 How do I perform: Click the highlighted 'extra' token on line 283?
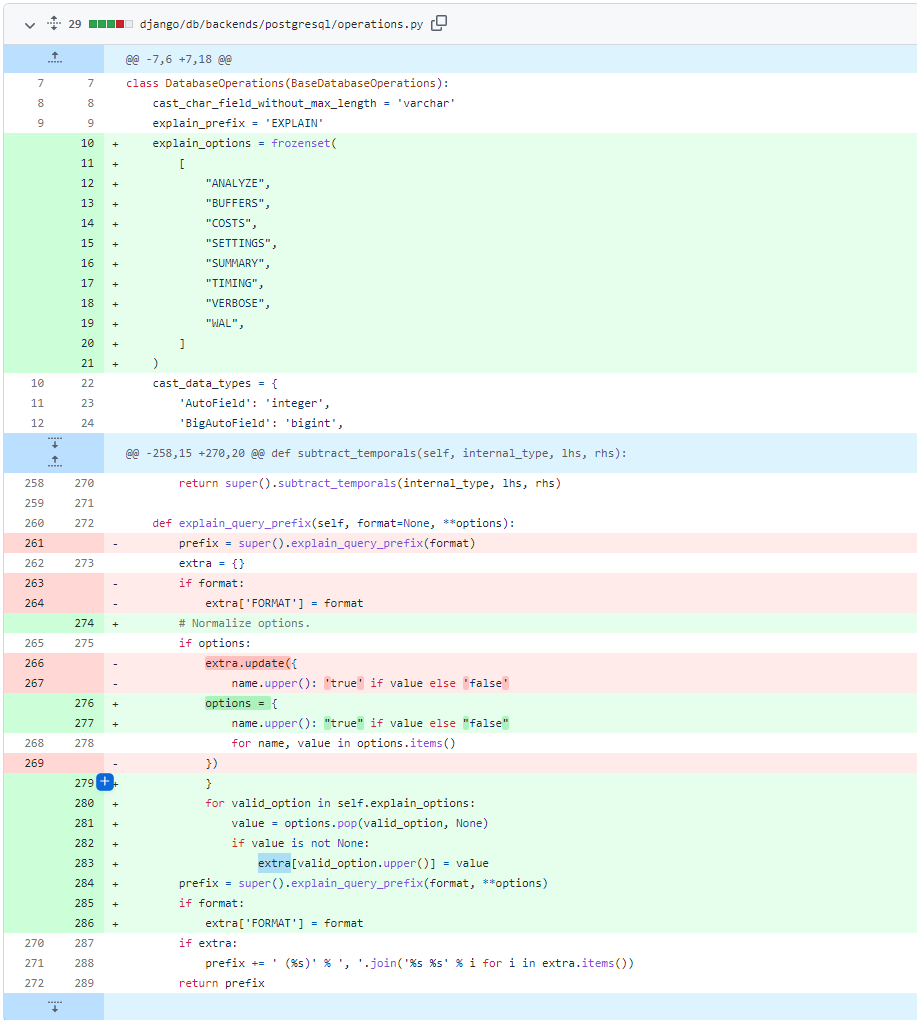pyautogui.click(x=274, y=863)
